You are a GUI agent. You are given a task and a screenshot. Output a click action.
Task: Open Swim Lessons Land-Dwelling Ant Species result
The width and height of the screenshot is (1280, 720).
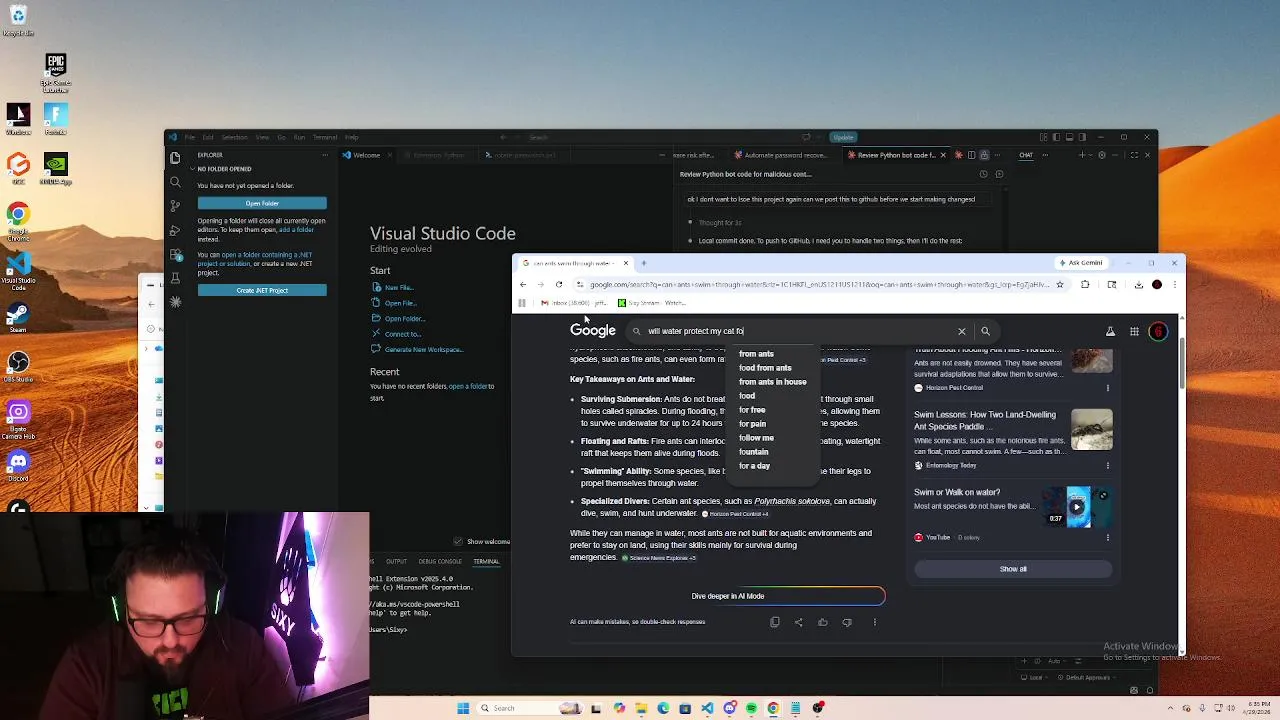[x=984, y=420]
